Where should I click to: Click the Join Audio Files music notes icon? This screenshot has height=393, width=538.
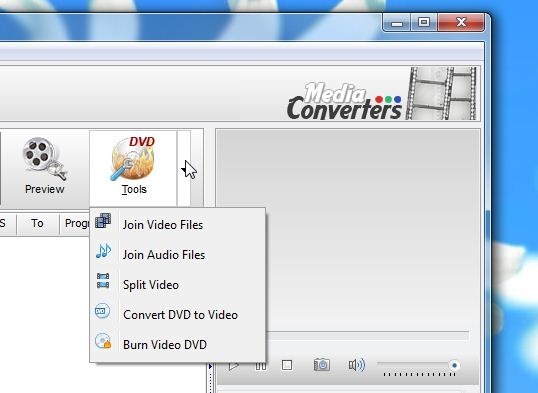tap(103, 251)
